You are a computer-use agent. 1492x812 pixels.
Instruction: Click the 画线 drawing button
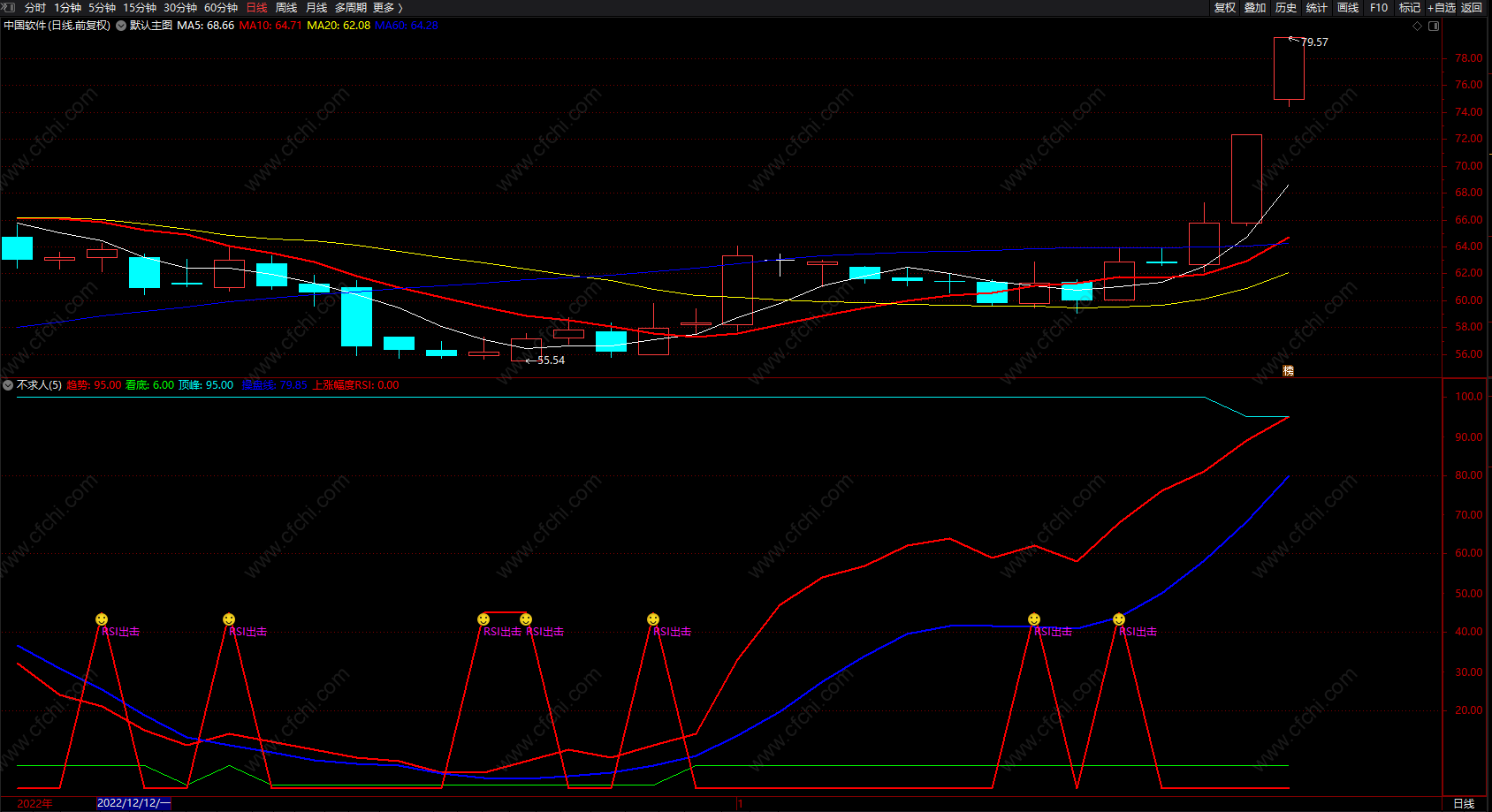(1348, 7)
